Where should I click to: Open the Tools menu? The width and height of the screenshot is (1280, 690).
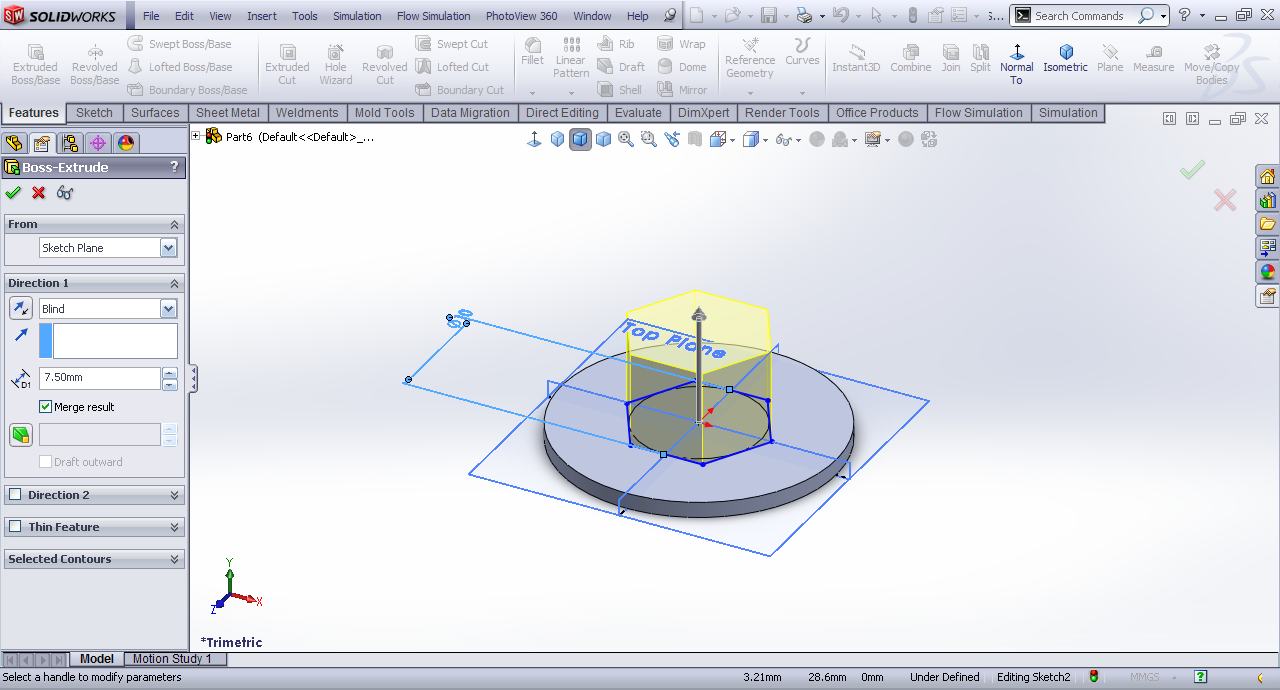[x=305, y=16]
